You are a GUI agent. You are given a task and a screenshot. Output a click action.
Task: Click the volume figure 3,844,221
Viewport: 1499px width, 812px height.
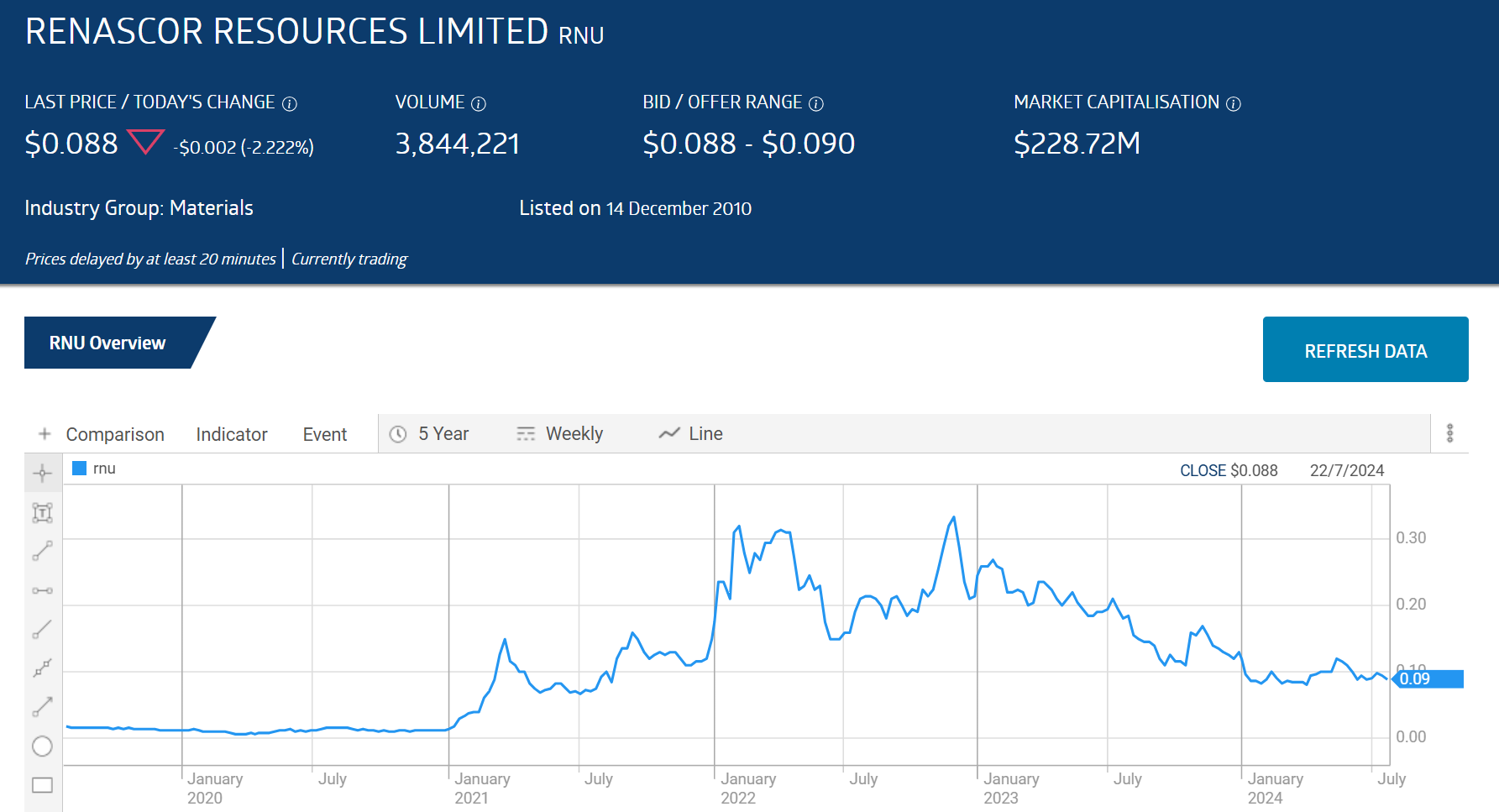coord(458,144)
